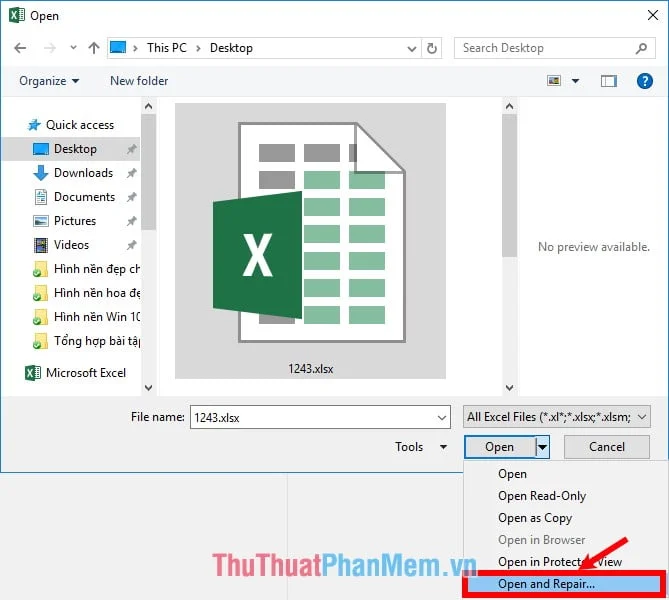Refresh the Desktop folder view
The height and width of the screenshot is (600, 669).
pos(432,48)
